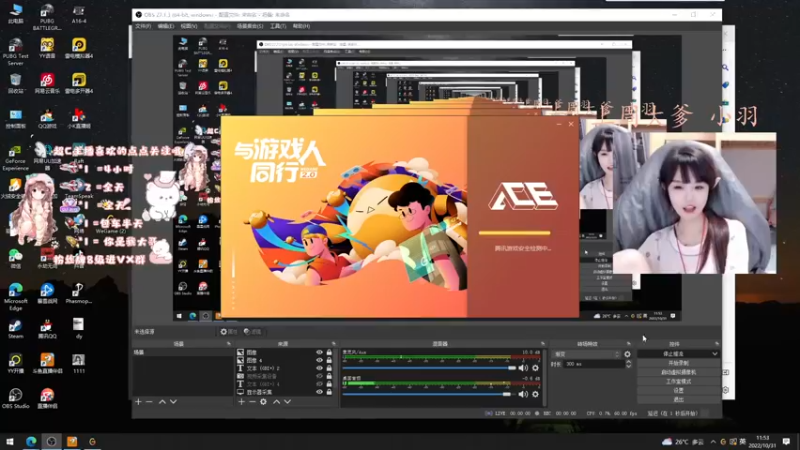Open Edge from the taskbar

pos(31,441)
